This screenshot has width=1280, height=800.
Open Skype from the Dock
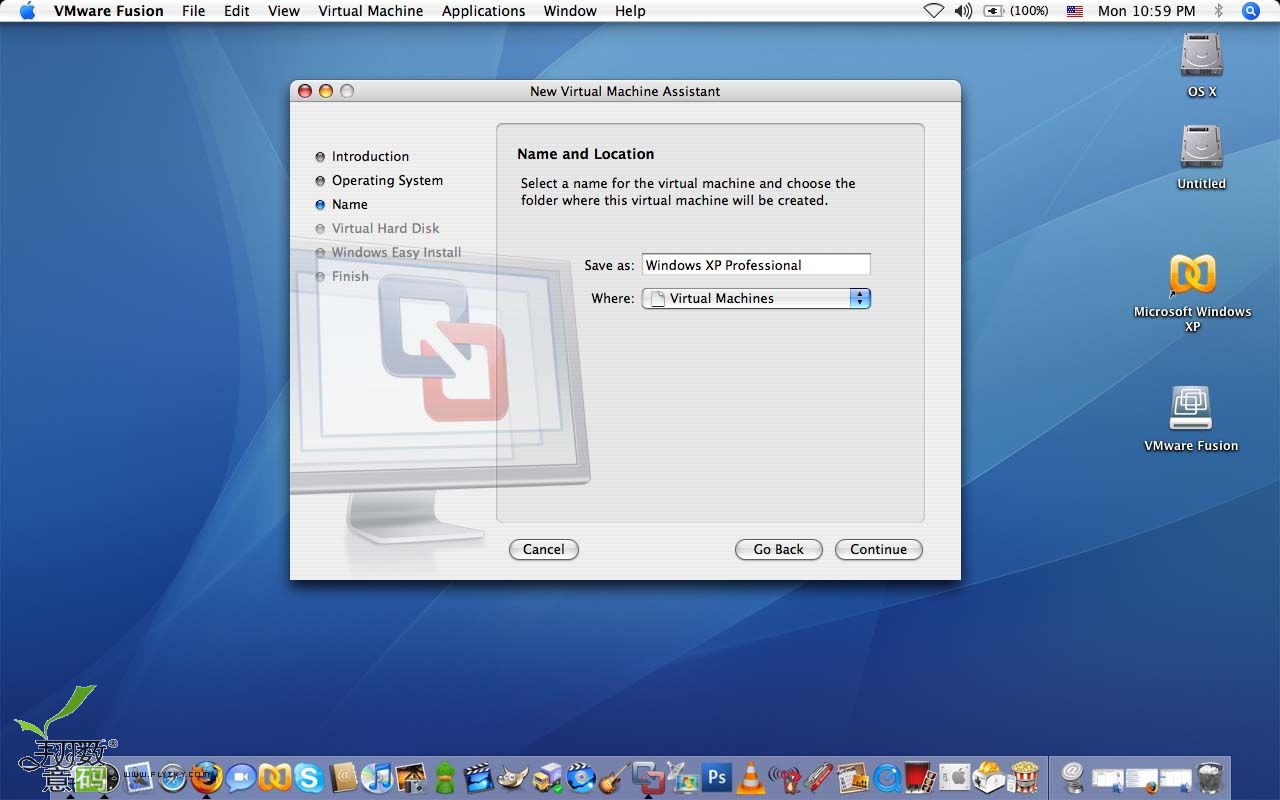pyautogui.click(x=308, y=777)
